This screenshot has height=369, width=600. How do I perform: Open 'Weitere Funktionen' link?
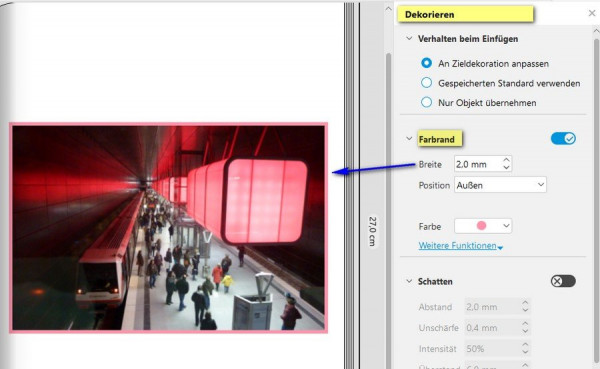(x=460, y=246)
